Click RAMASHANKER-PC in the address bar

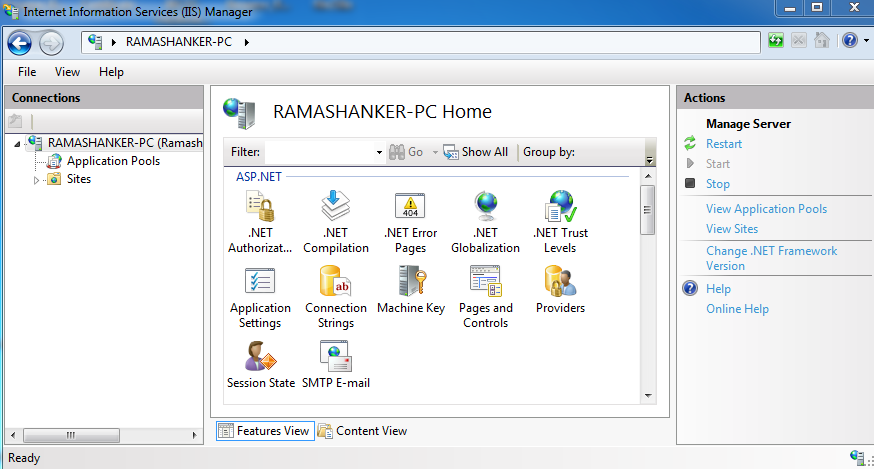coord(178,42)
